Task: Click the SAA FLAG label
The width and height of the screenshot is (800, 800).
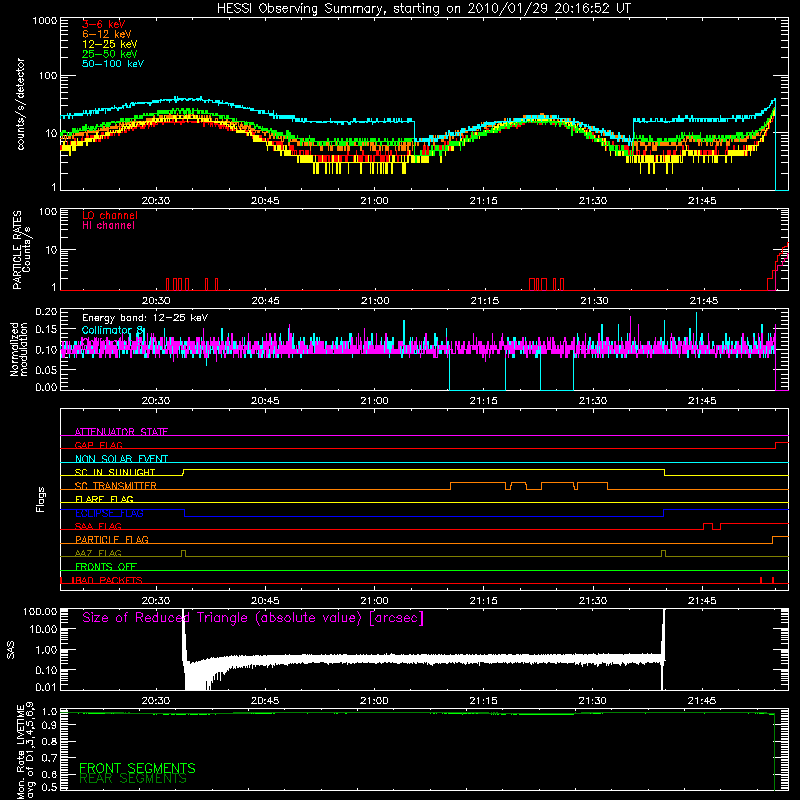Action: click(98, 526)
